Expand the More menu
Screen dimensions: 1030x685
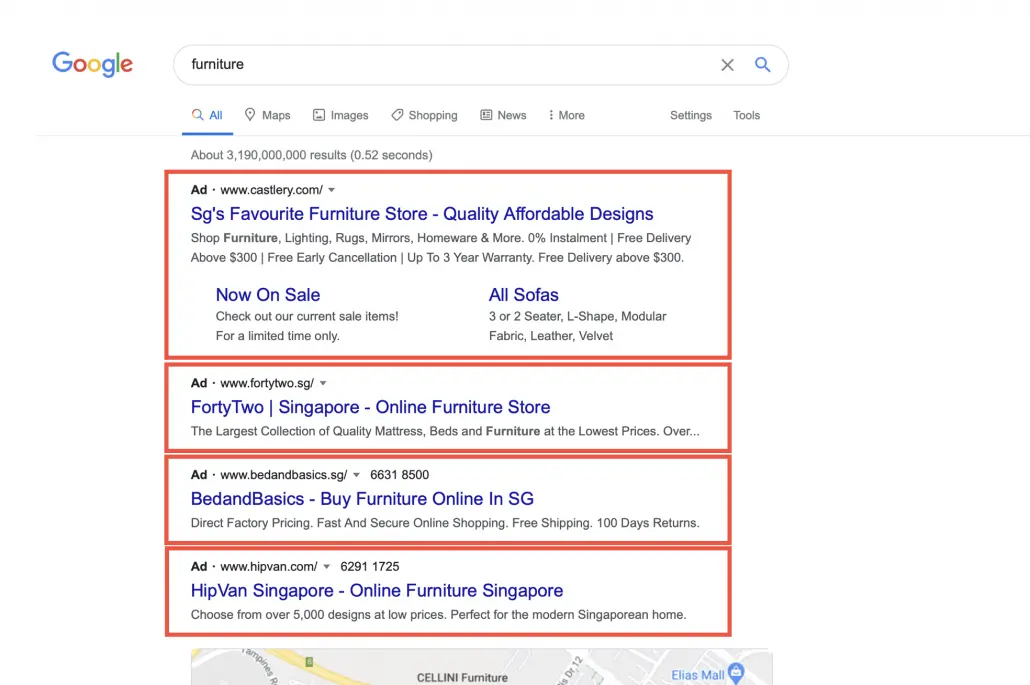click(x=566, y=116)
